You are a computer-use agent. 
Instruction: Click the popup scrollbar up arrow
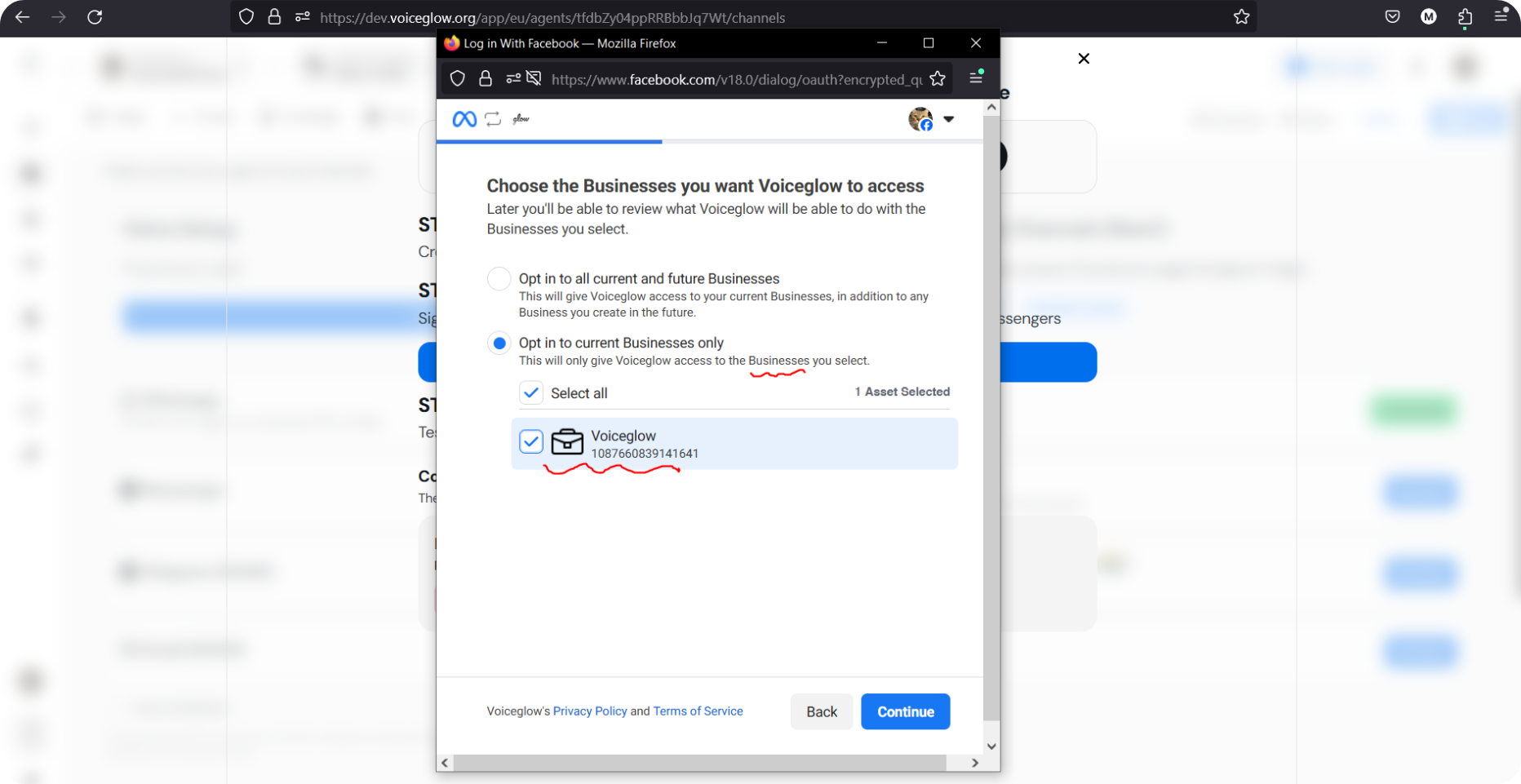point(991,107)
